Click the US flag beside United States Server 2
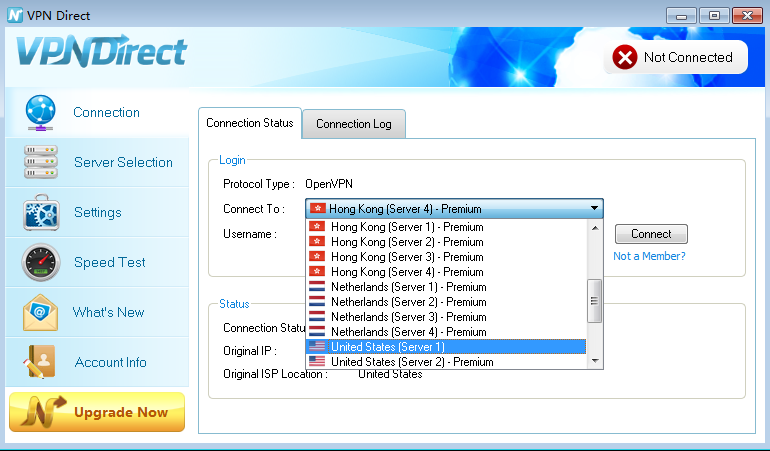This screenshot has height=451, width=770. 317,362
